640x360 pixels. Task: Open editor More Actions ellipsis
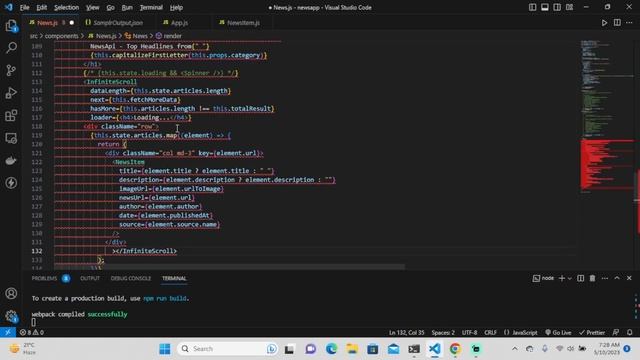pos(629,23)
